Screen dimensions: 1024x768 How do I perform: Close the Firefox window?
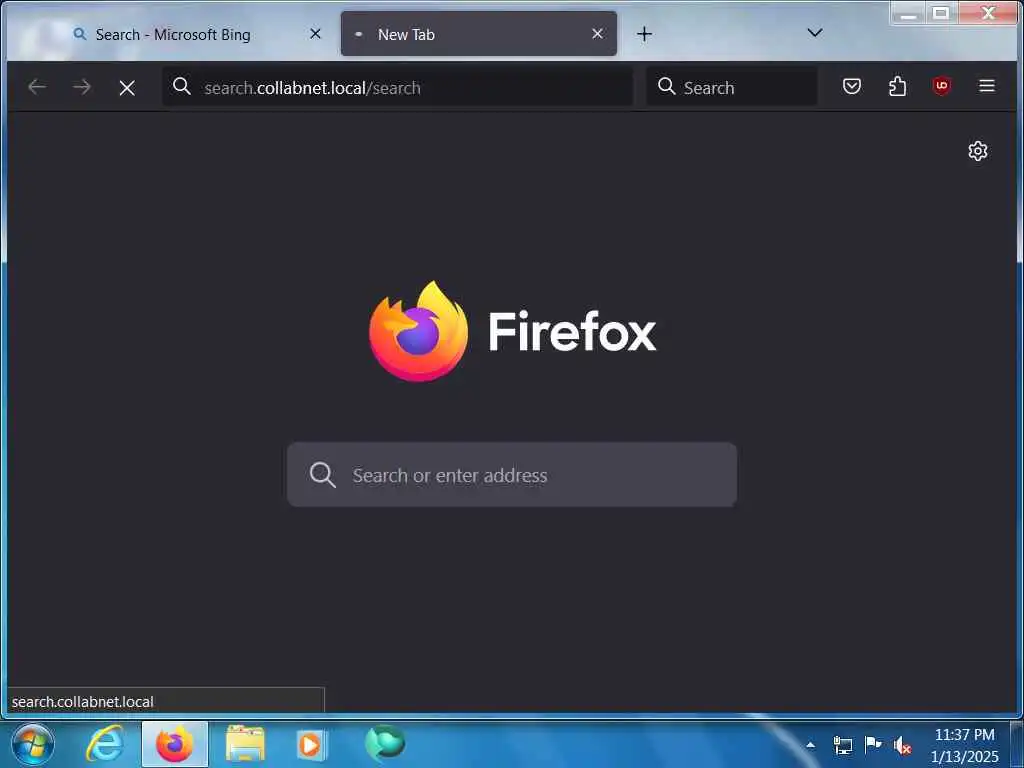(x=987, y=12)
